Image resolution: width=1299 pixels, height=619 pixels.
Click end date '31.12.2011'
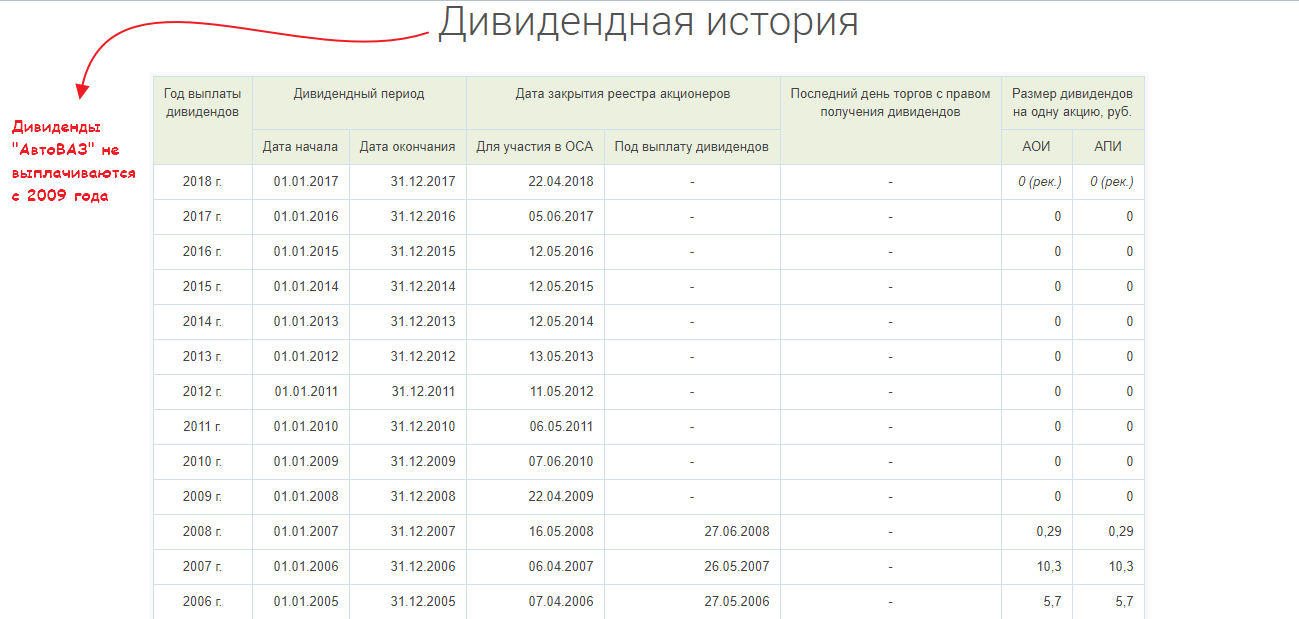tap(423, 392)
